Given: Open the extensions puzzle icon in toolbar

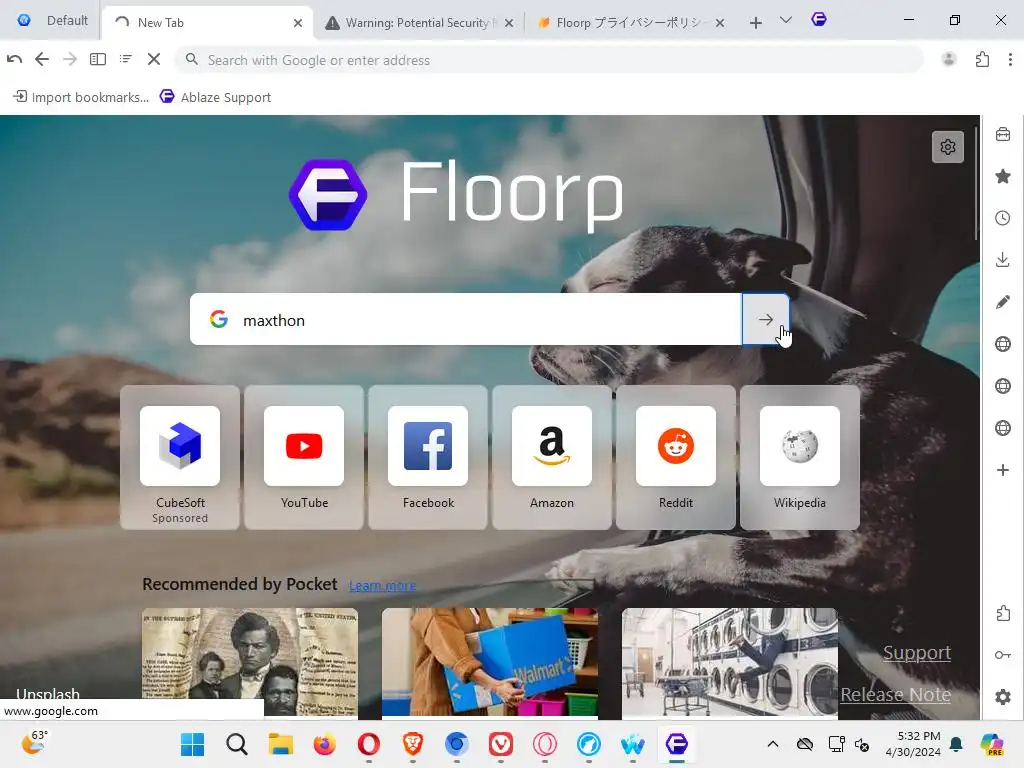Looking at the screenshot, I should [982, 59].
